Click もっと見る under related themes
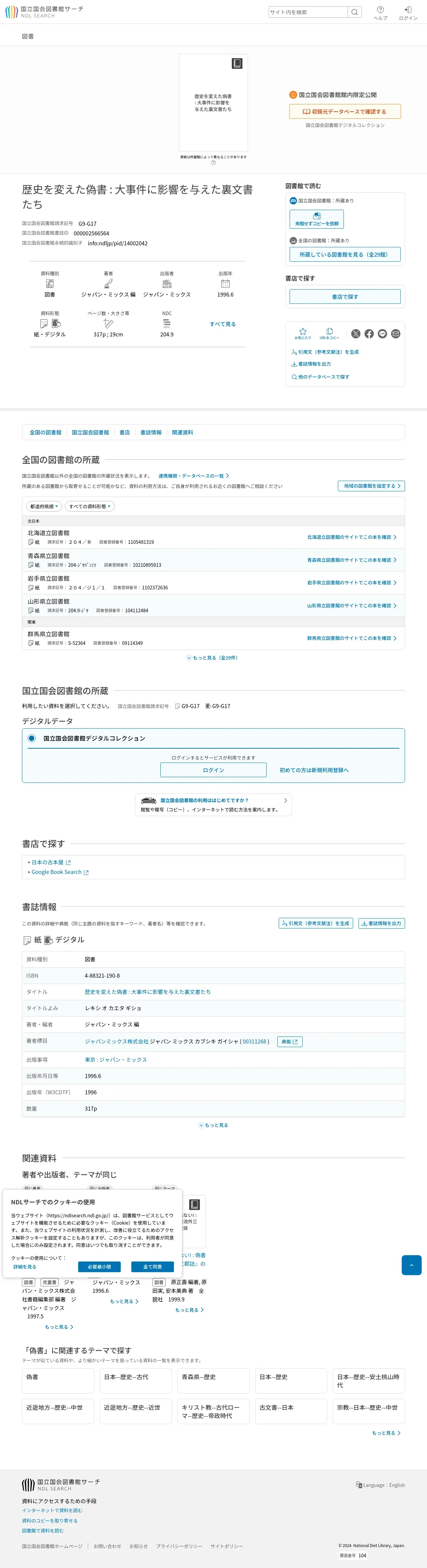Viewport: 427px width, 1568px height. [x=386, y=1433]
